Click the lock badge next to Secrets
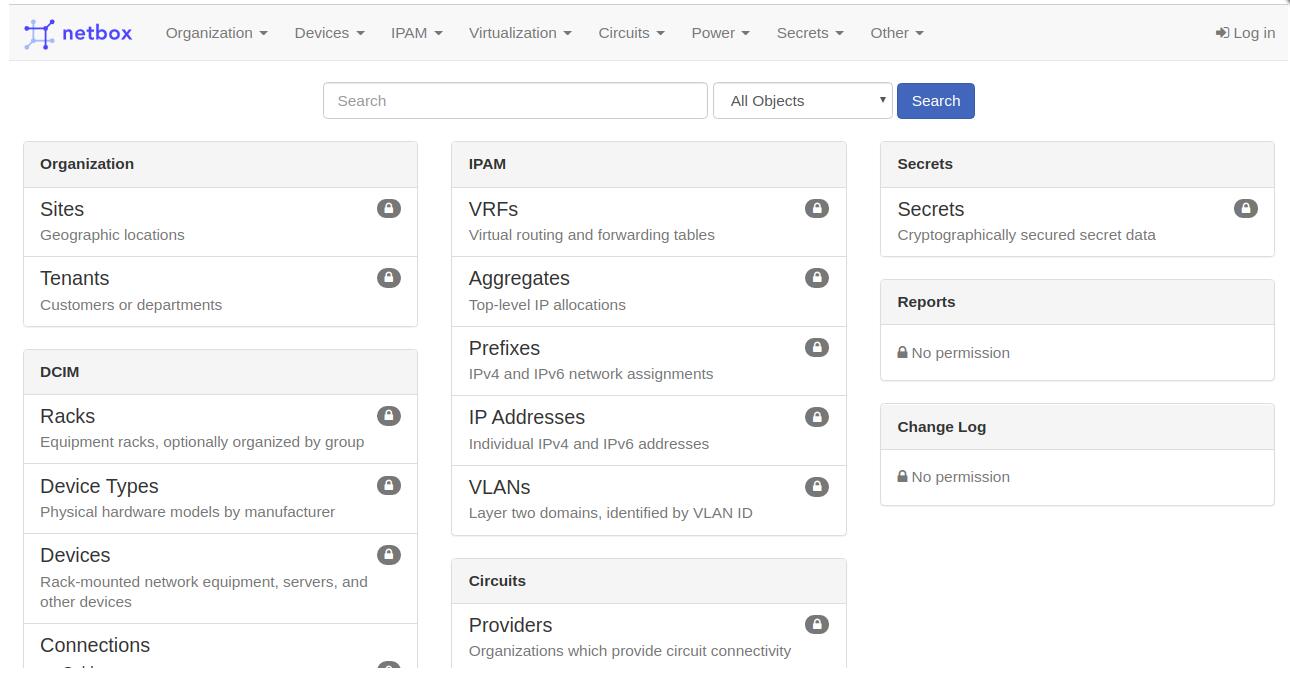 pos(1246,208)
